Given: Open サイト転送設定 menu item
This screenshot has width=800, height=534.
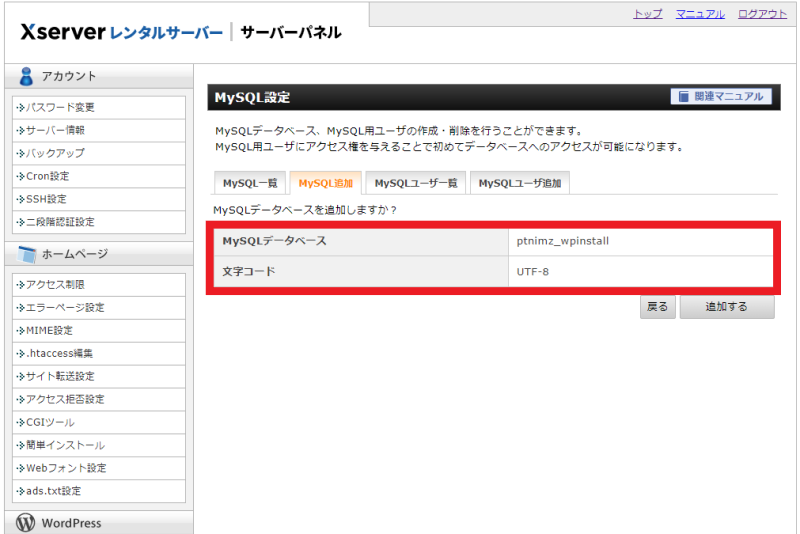Looking at the screenshot, I should tap(99, 376).
